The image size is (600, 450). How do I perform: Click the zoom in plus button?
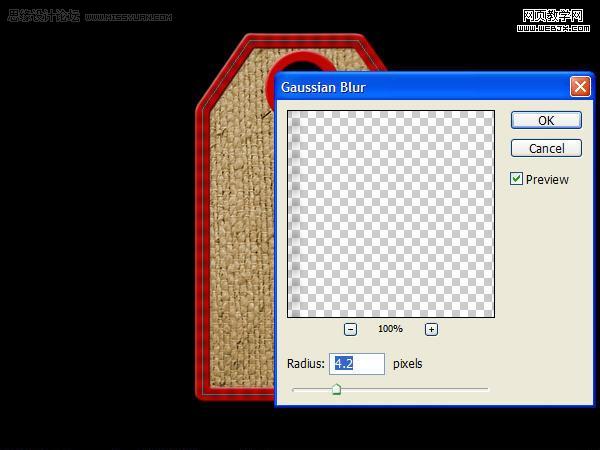click(x=431, y=329)
